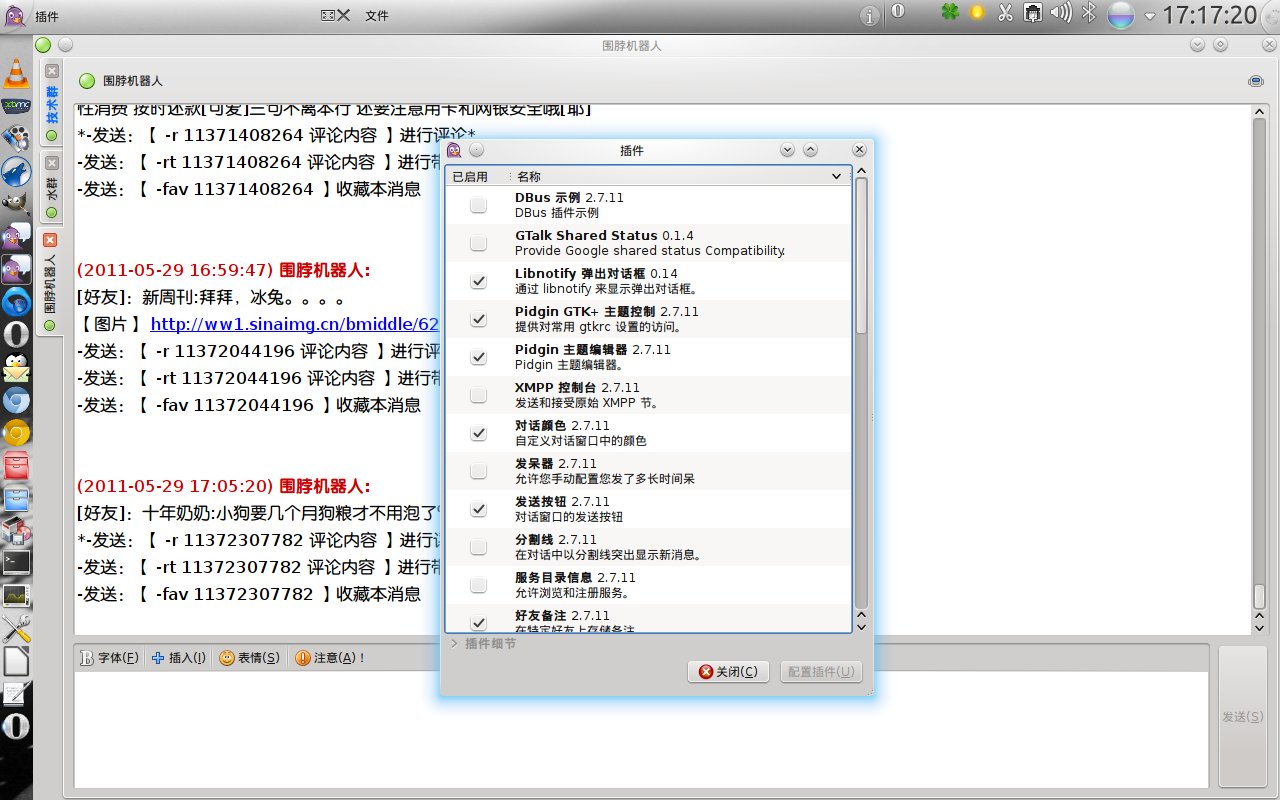Launch the terminal from the dock
The image size is (1280, 800).
tap(16, 563)
